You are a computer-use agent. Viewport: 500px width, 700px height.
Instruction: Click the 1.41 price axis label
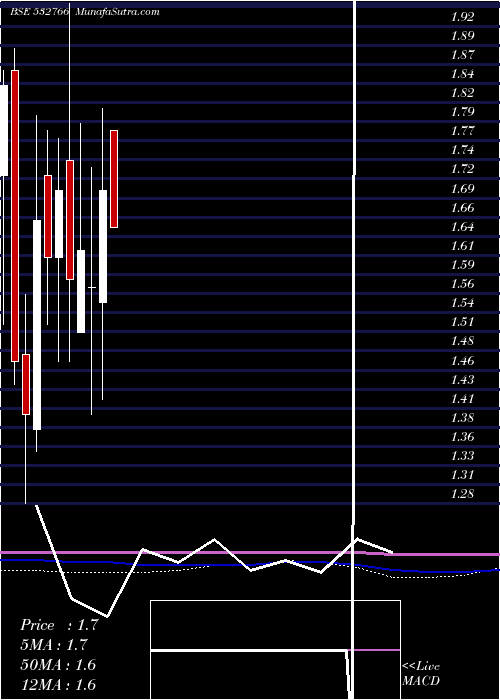click(462, 399)
